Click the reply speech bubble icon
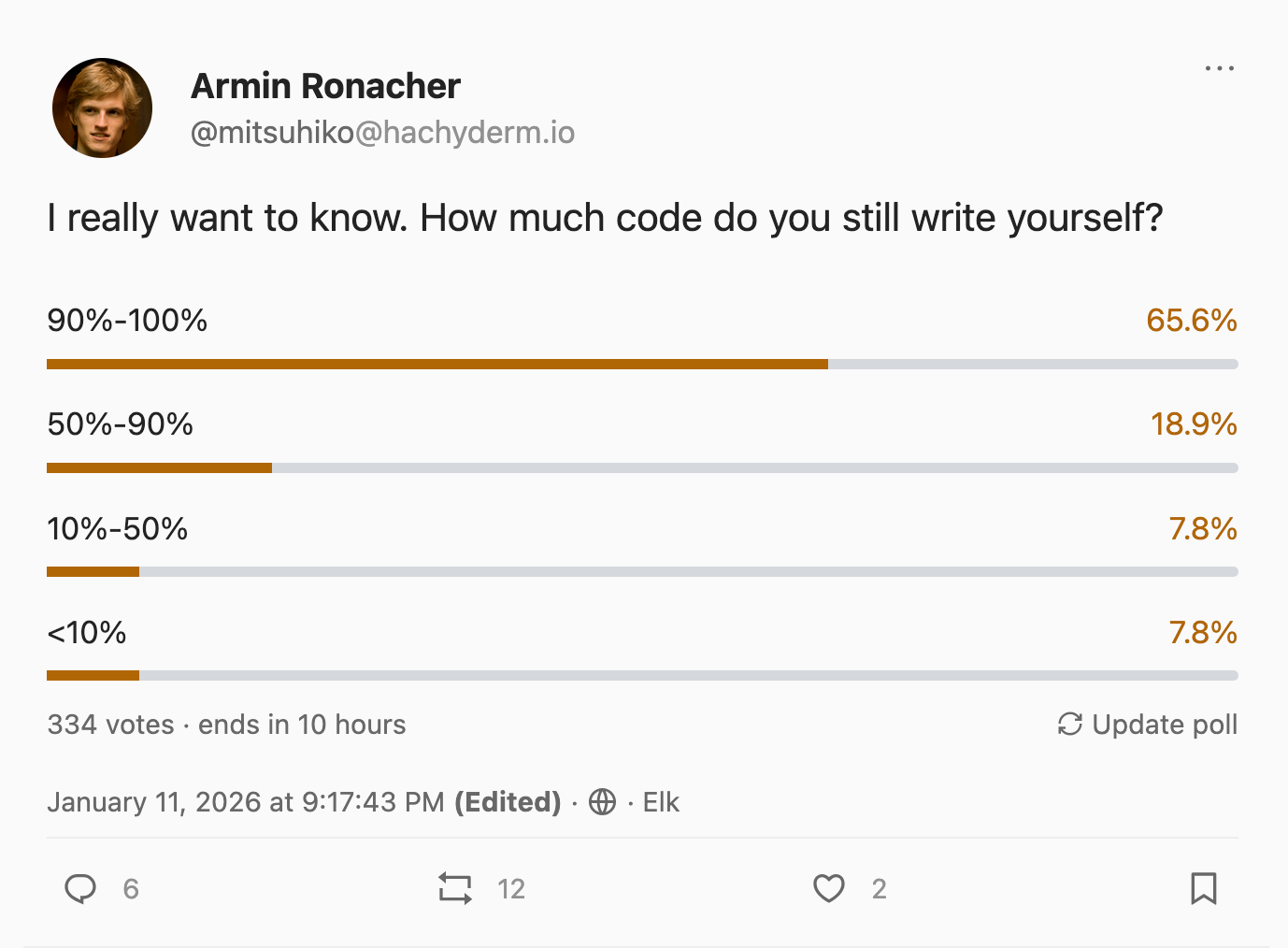Image resolution: width=1288 pixels, height=948 pixels. (x=80, y=888)
